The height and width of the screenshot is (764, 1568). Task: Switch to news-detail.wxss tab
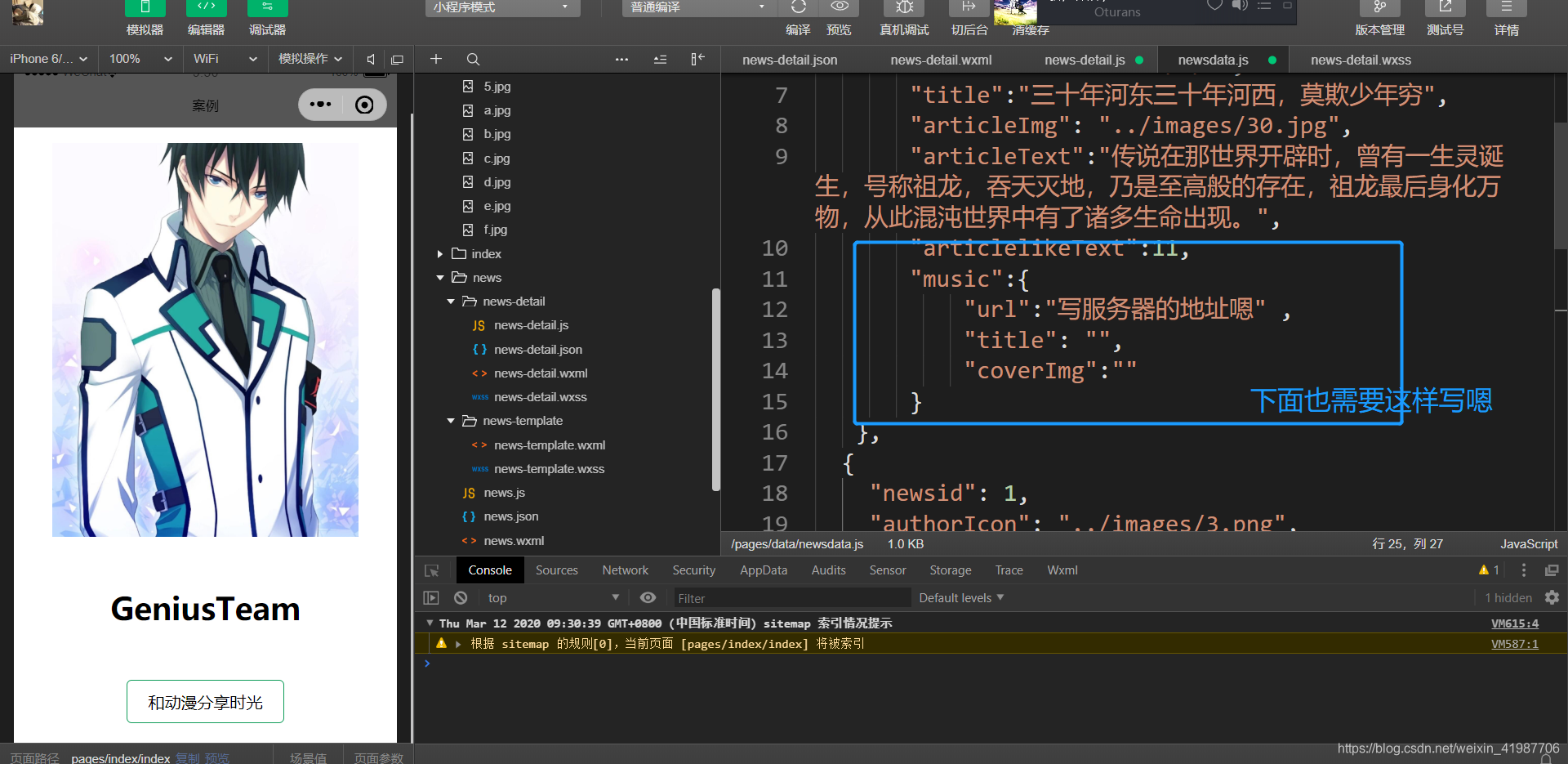[1361, 60]
